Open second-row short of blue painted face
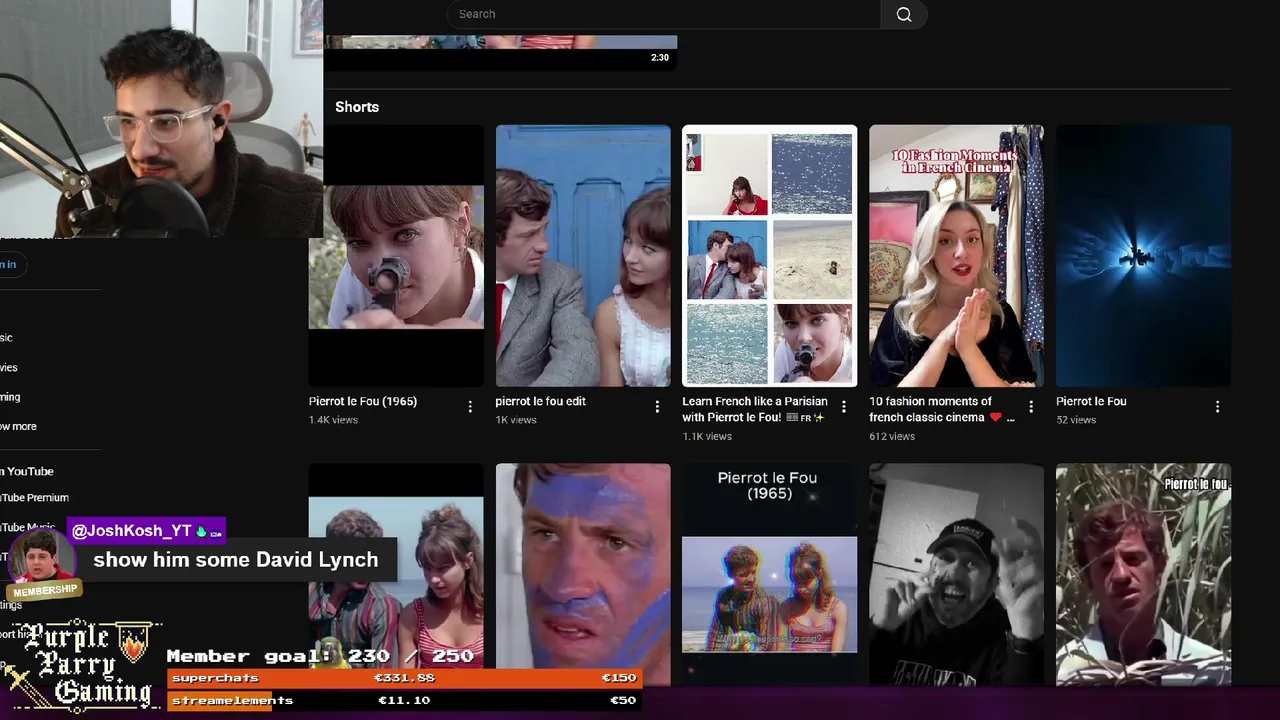 tap(583, 575)
